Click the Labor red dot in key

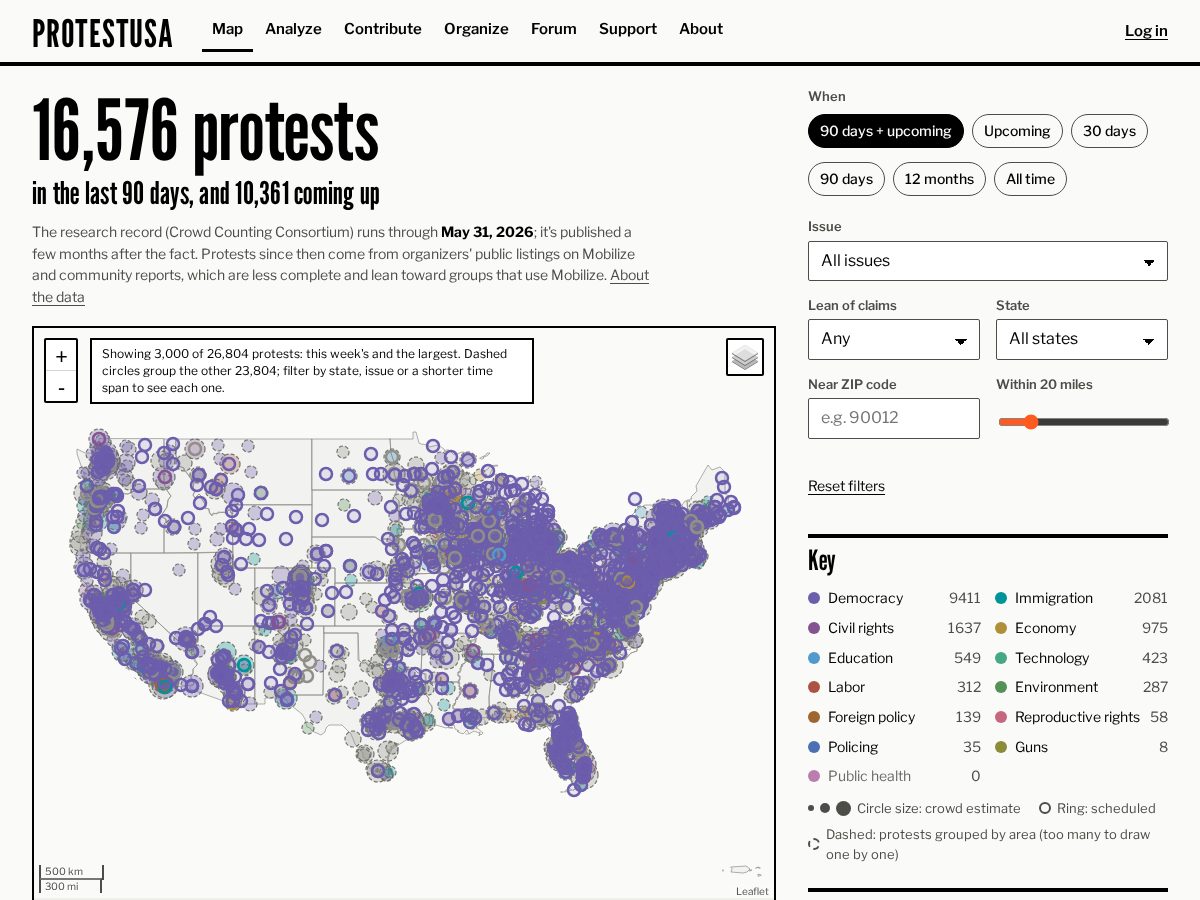pyautogui.click(x=814, y=687)
